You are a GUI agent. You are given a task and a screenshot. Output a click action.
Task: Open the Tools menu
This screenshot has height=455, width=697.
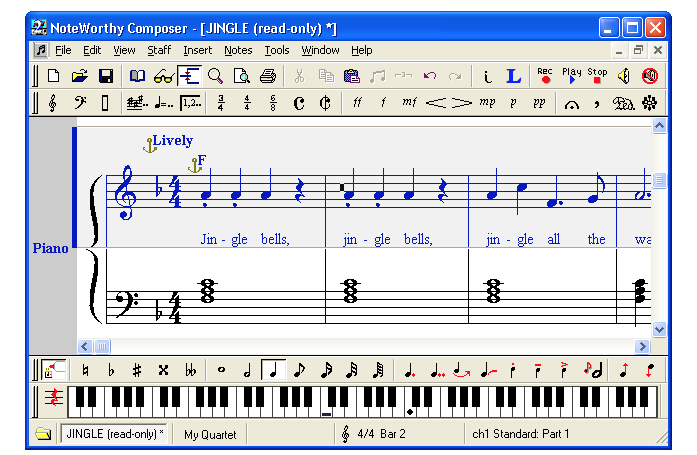[276, 50]
